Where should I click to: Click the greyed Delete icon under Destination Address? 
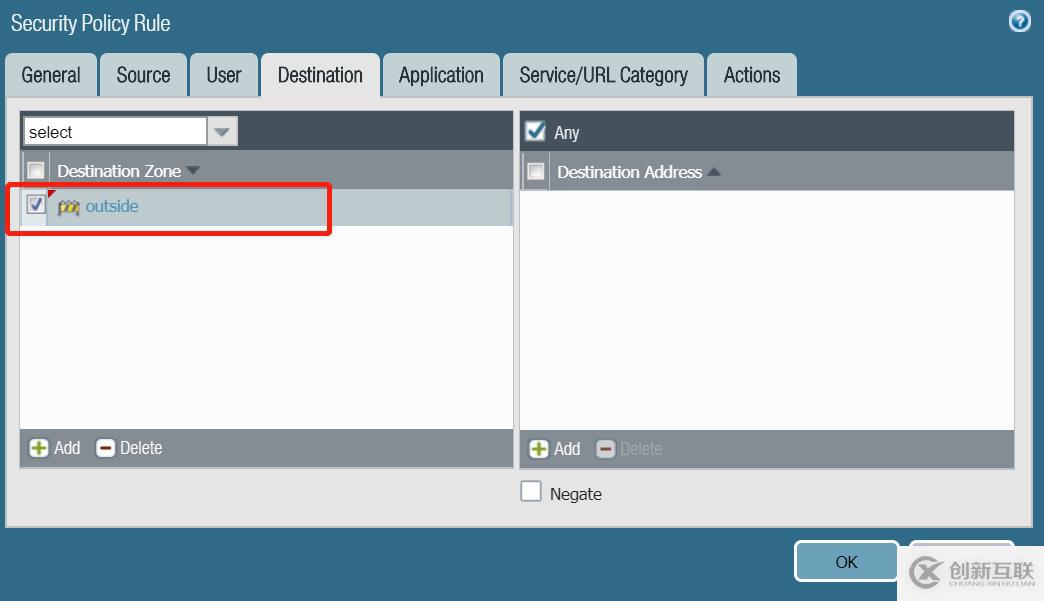pyautogui.click(x=605, y=449)
